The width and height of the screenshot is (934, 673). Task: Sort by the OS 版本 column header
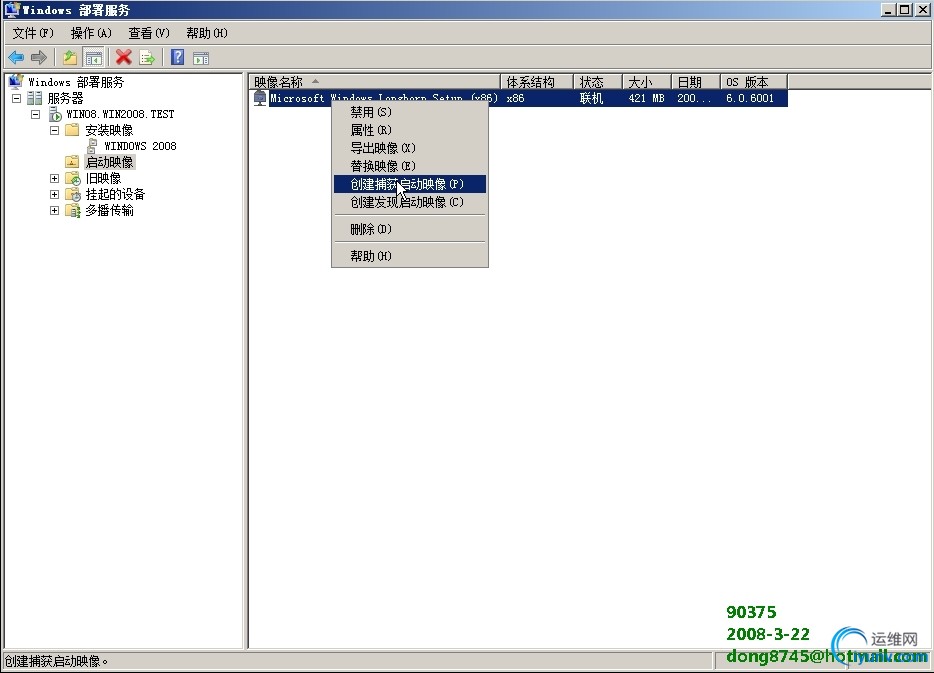(754, 82)
